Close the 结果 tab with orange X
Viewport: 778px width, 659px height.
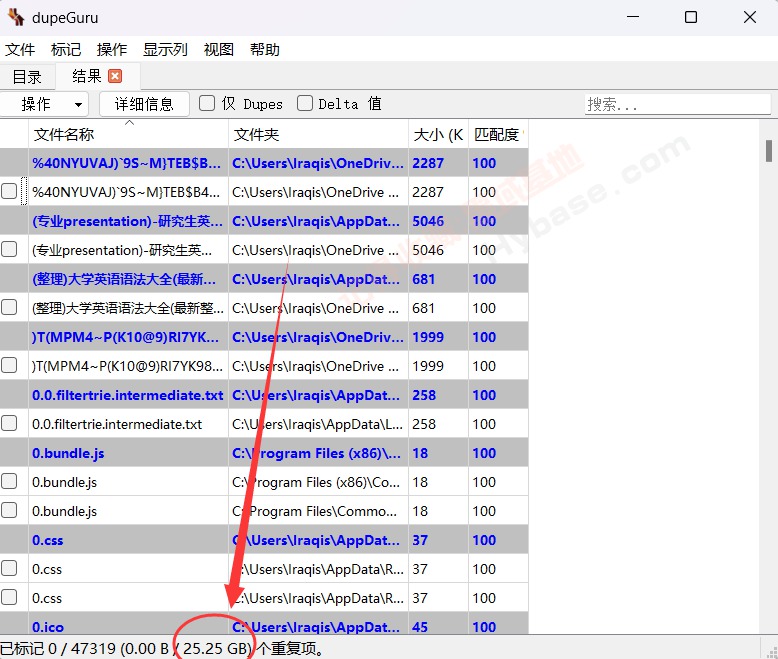pos(115,76)
